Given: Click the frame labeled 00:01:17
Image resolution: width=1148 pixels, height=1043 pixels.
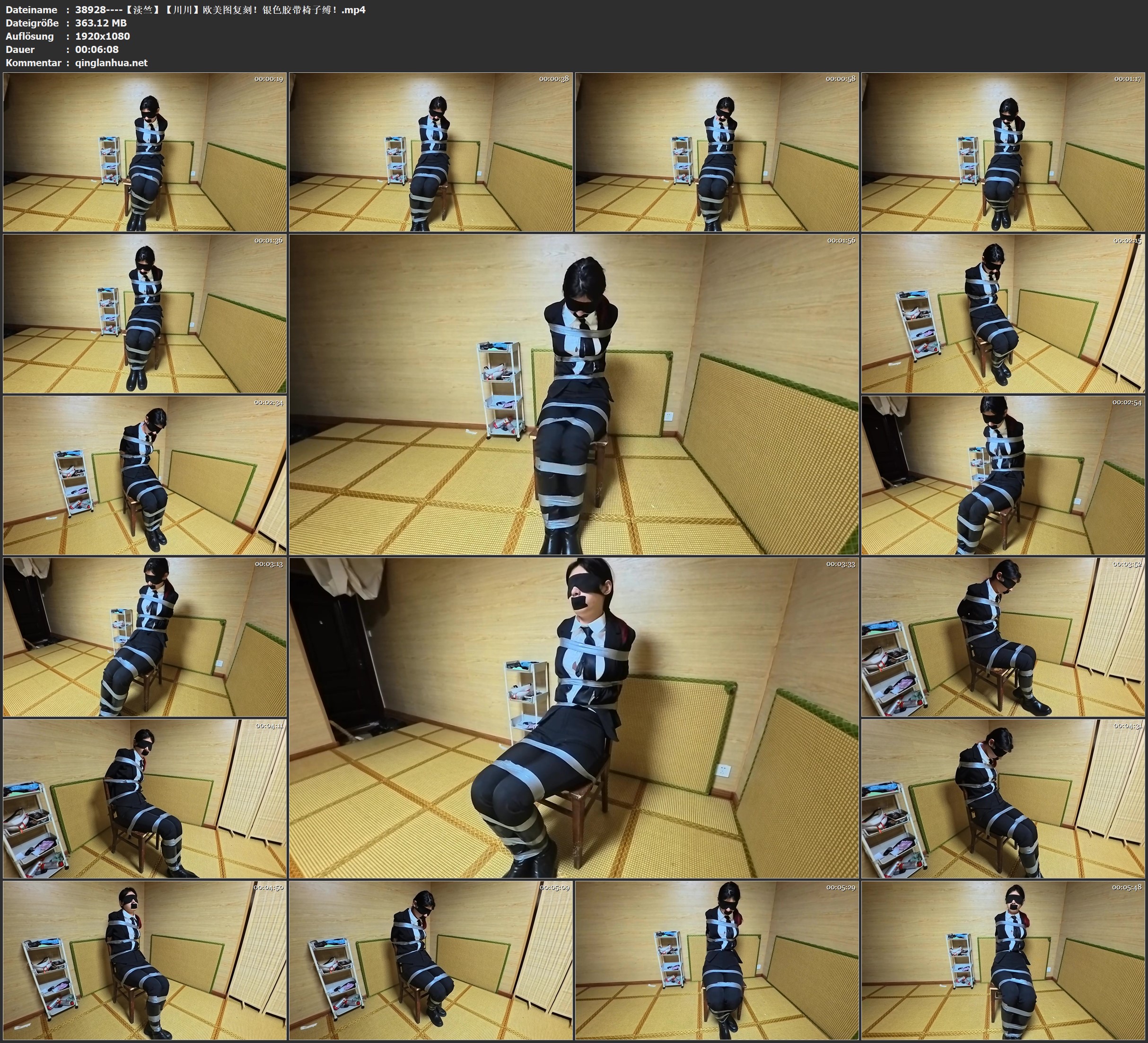Looking at the screenshot, I should [1002, 151].
